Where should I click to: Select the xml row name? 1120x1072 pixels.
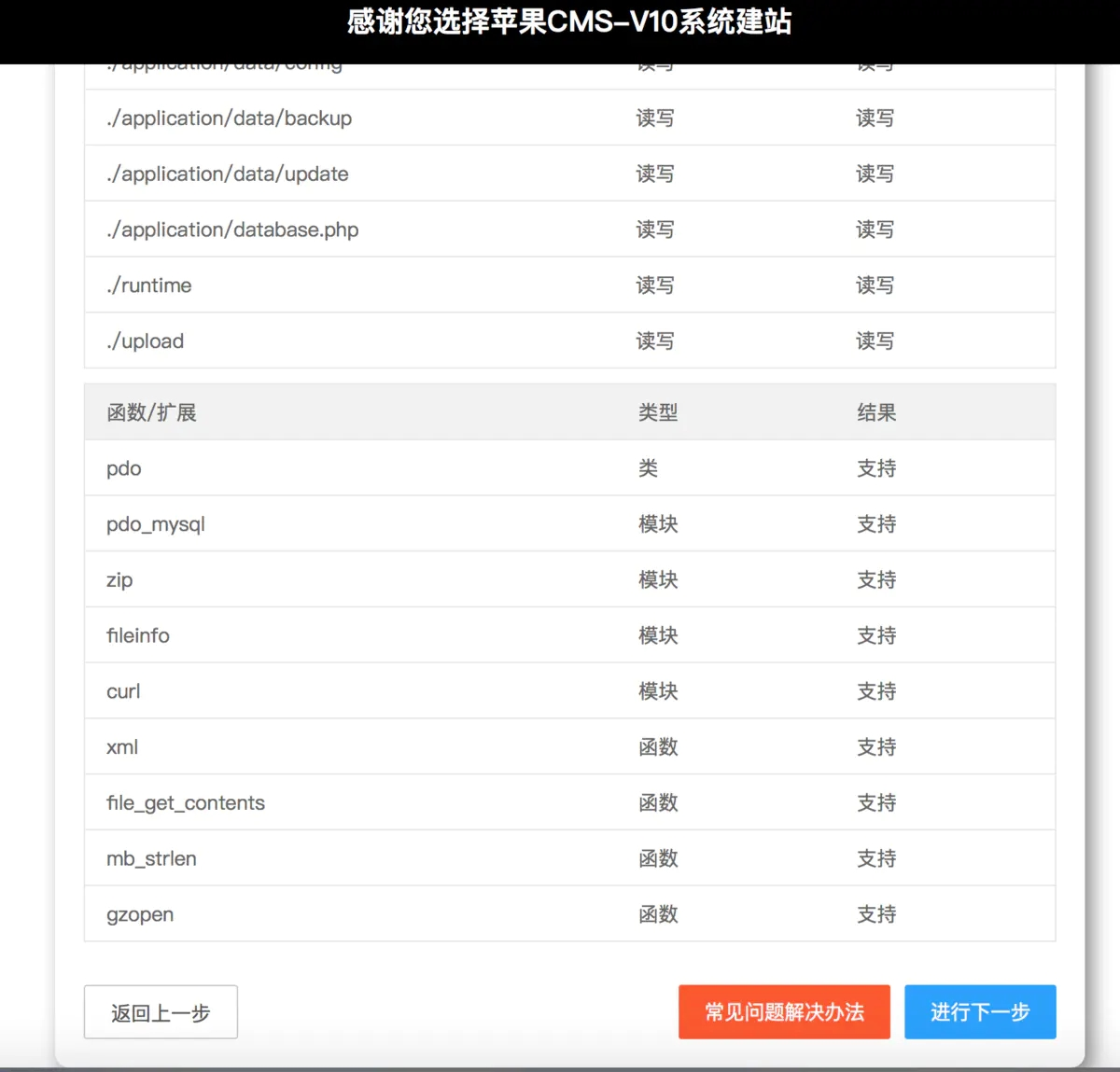pos(122,747)
